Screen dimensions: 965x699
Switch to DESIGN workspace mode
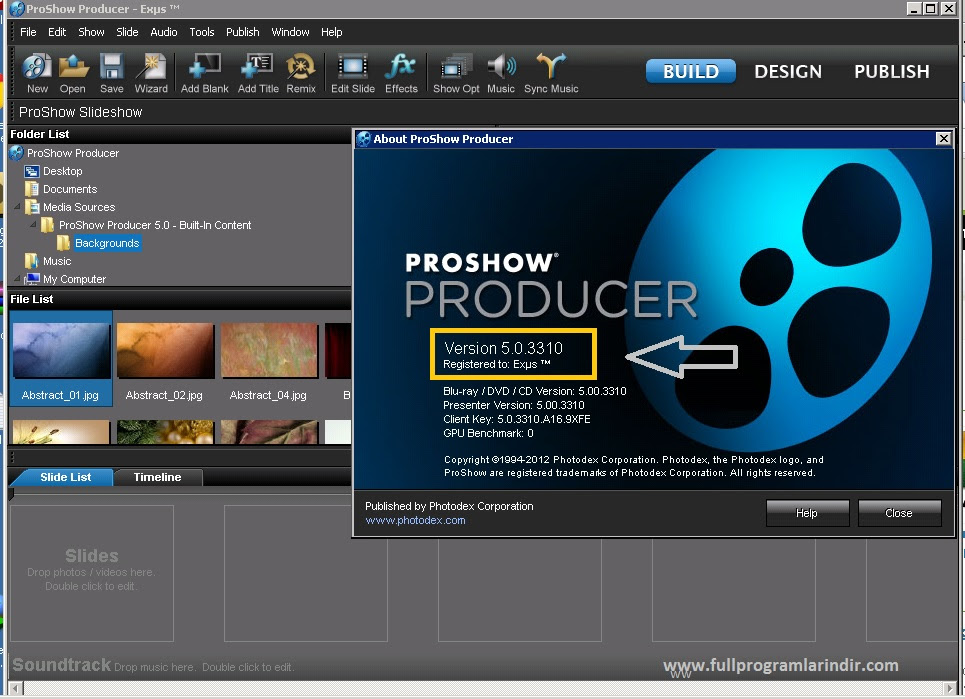[x=788, y=72]
